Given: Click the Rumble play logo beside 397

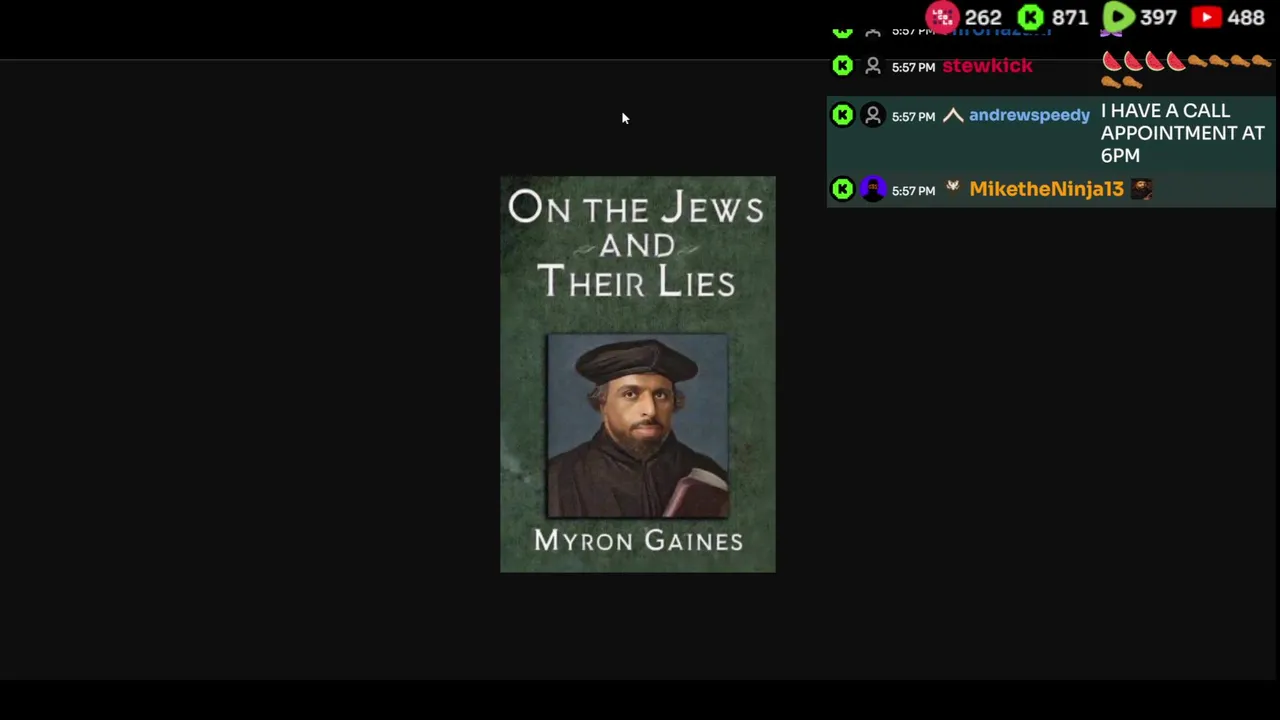Looking at the screenshot, I should 1118,17.
